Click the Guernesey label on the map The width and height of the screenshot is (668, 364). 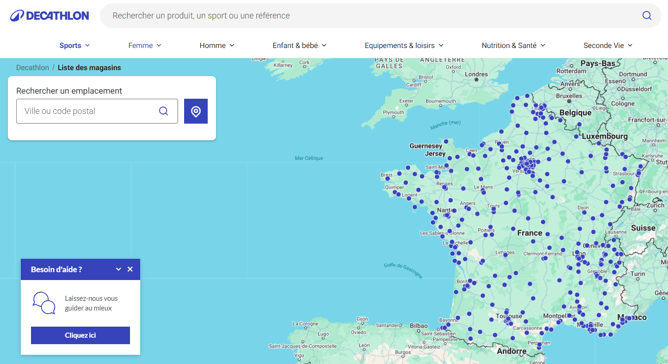426,146
